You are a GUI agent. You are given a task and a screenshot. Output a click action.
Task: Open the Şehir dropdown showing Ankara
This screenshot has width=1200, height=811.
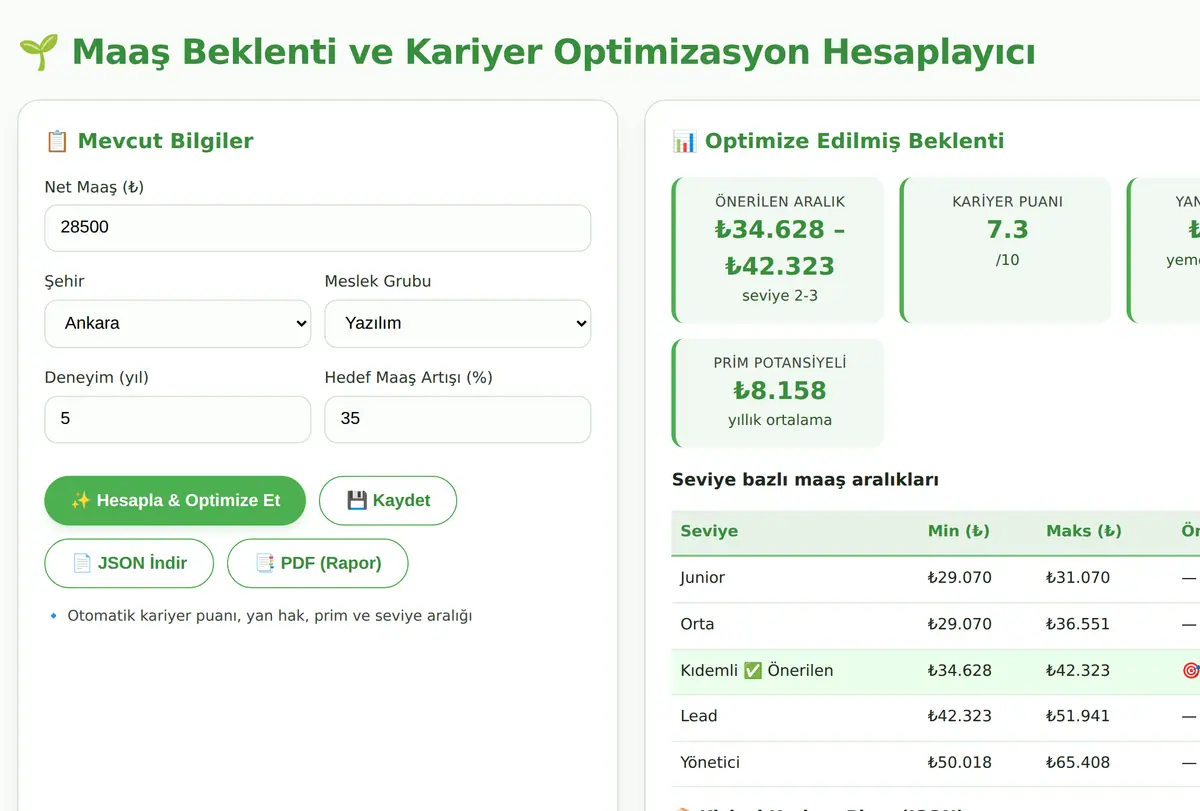(178, 324)
